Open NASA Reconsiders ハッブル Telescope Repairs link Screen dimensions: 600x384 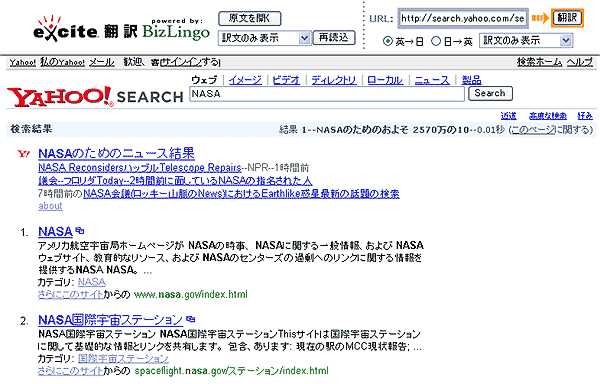(x=140, y=168)
